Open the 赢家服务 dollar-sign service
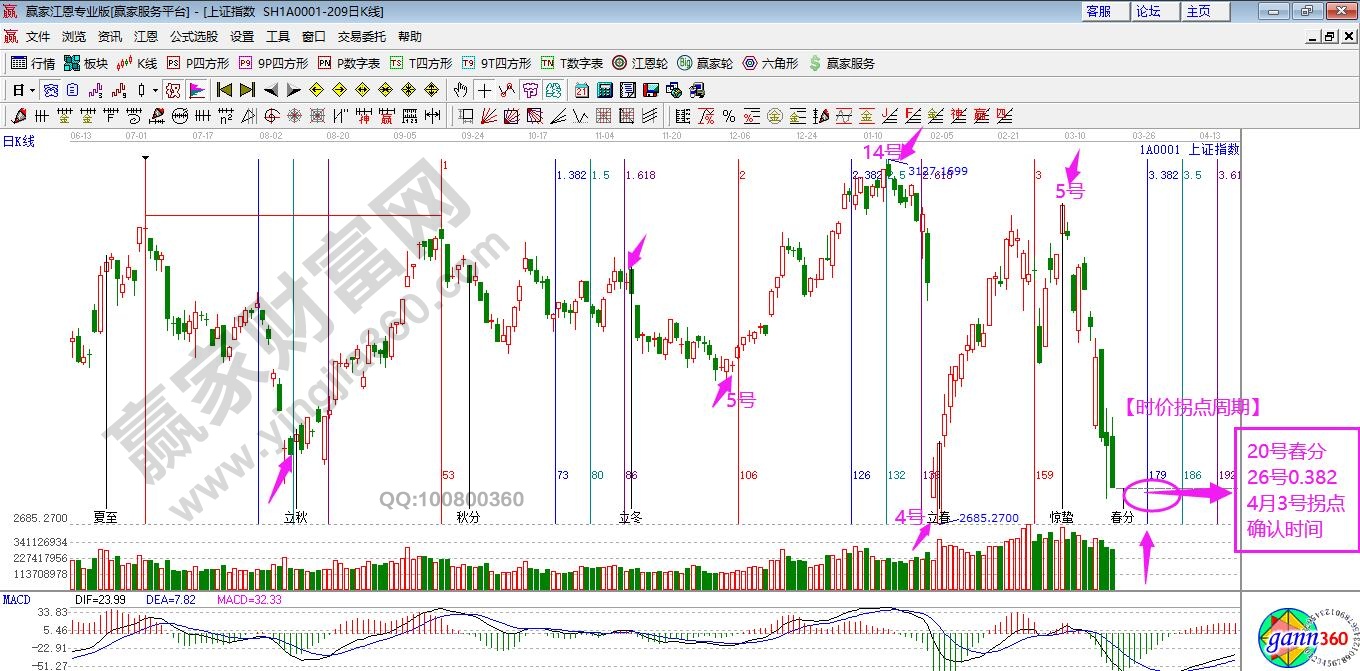1360x671 pixels. [x=841, y=63]
